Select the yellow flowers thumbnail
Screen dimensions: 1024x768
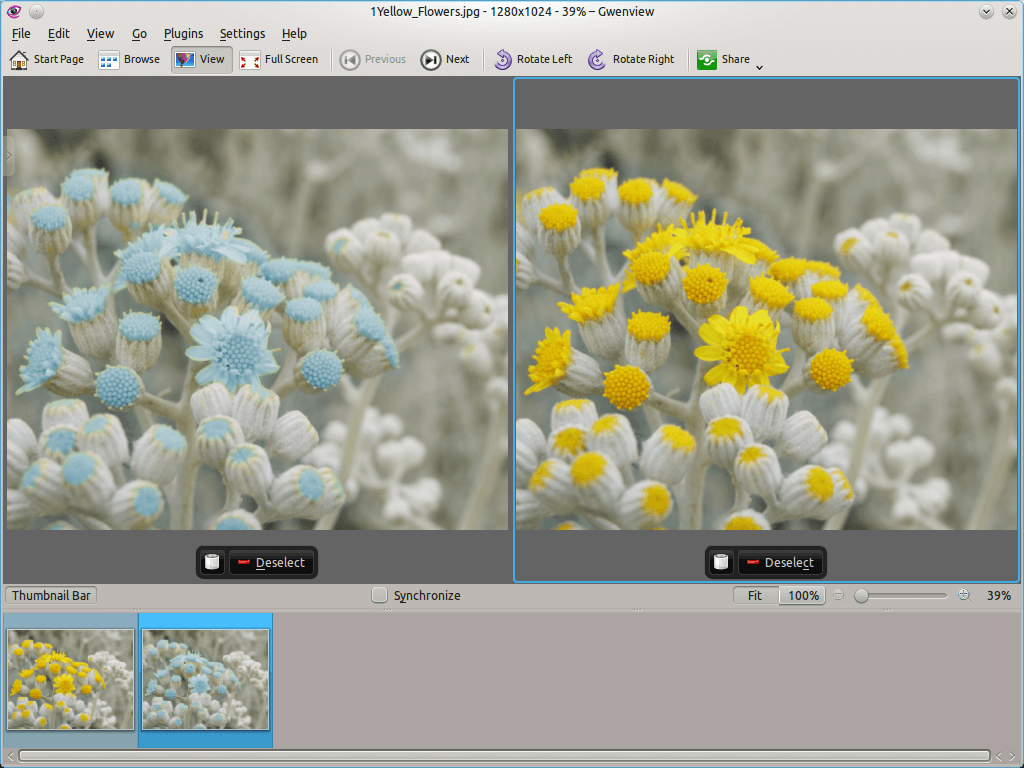pos(70,679)
